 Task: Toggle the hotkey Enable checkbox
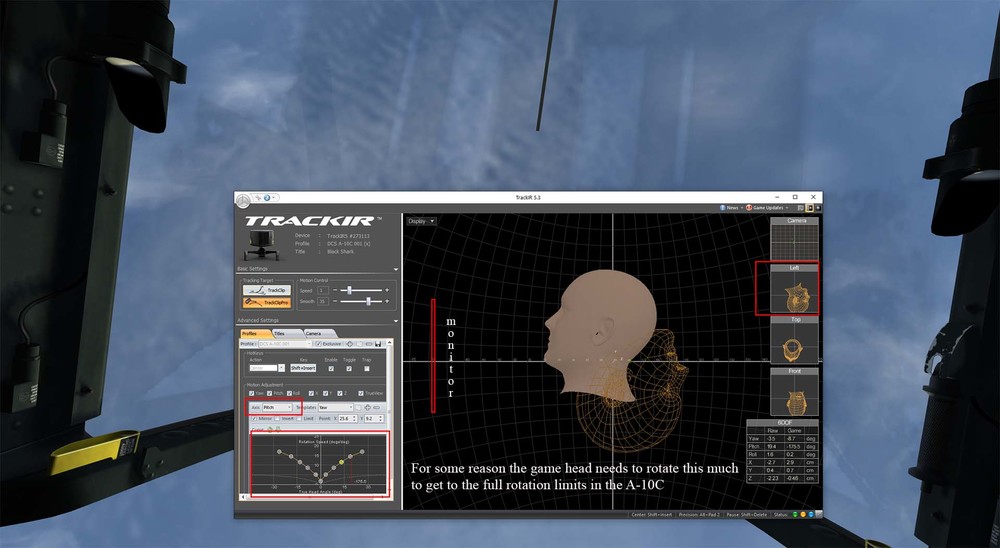click(331, 369)
